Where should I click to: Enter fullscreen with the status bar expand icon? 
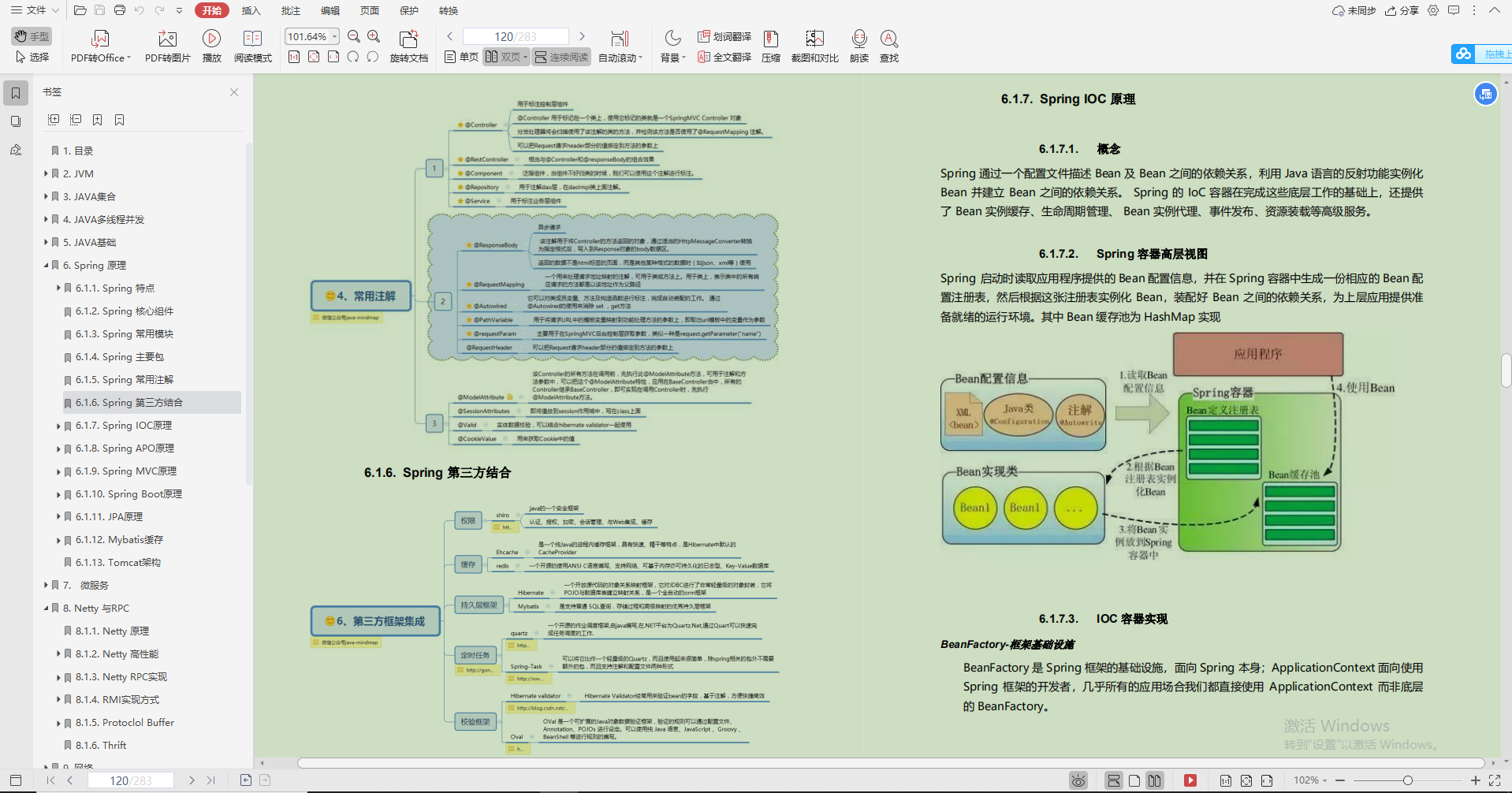click(x=1494, y=780)
